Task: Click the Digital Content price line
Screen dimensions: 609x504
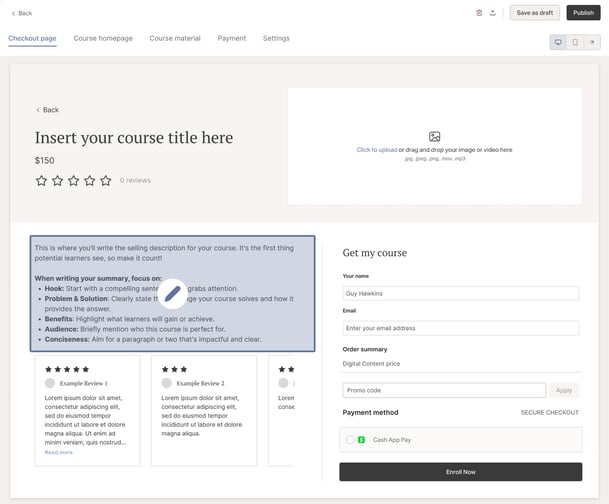Action: (371, 364)
